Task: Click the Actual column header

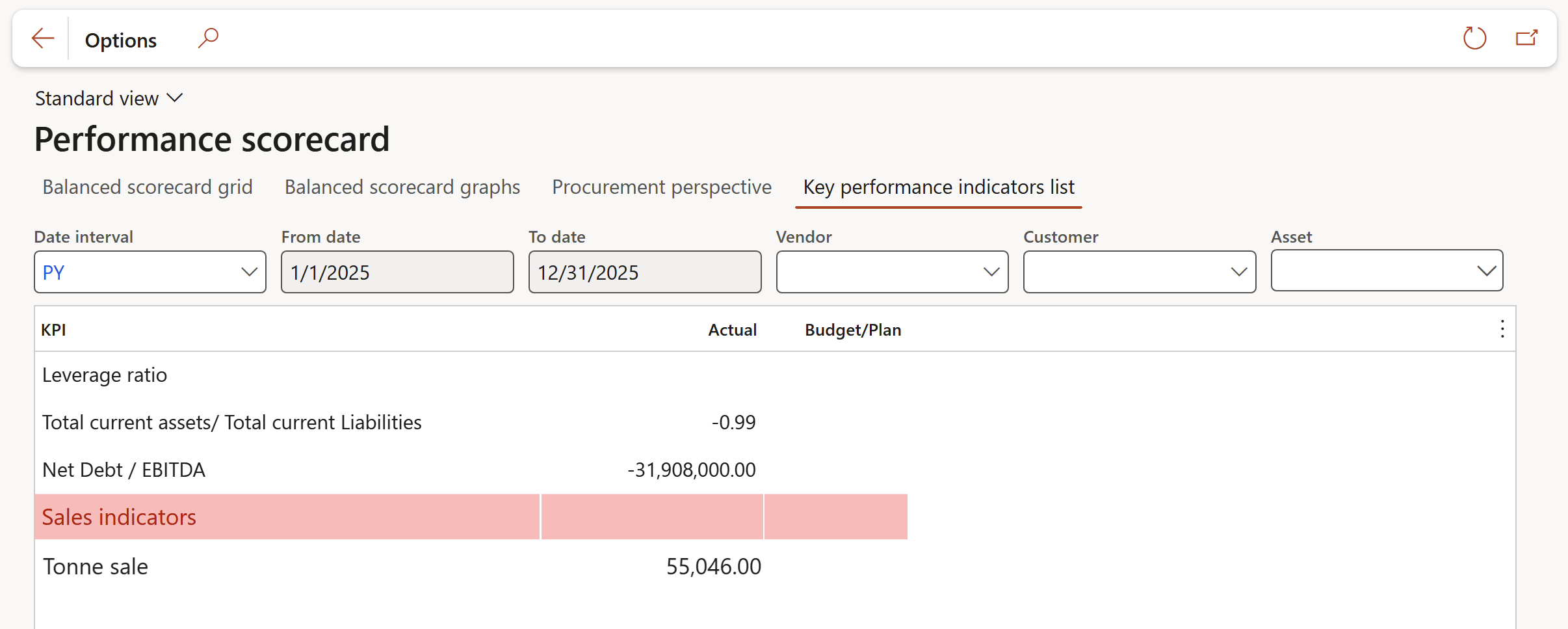Action: [x=732, y=330]
